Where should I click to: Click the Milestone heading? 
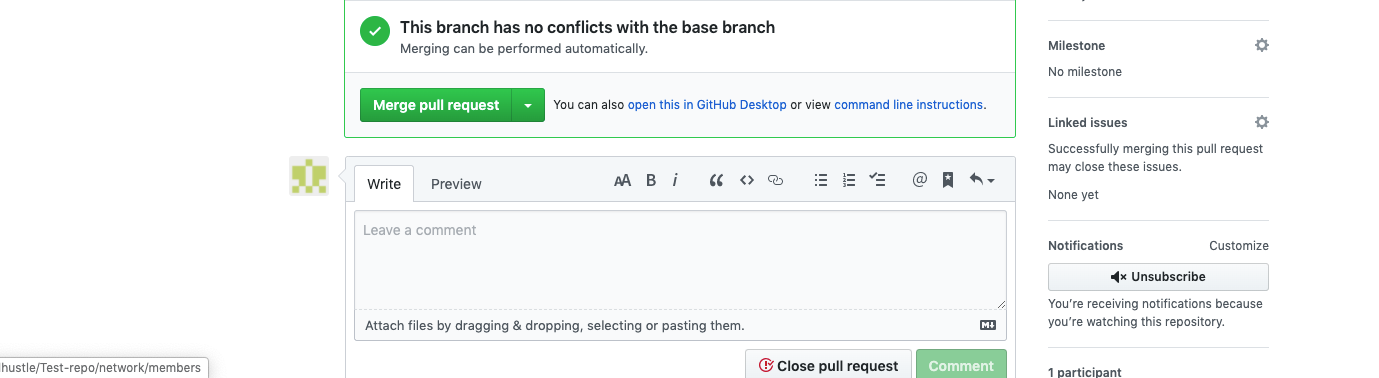pyautogui.click(x=1076, y=46)
